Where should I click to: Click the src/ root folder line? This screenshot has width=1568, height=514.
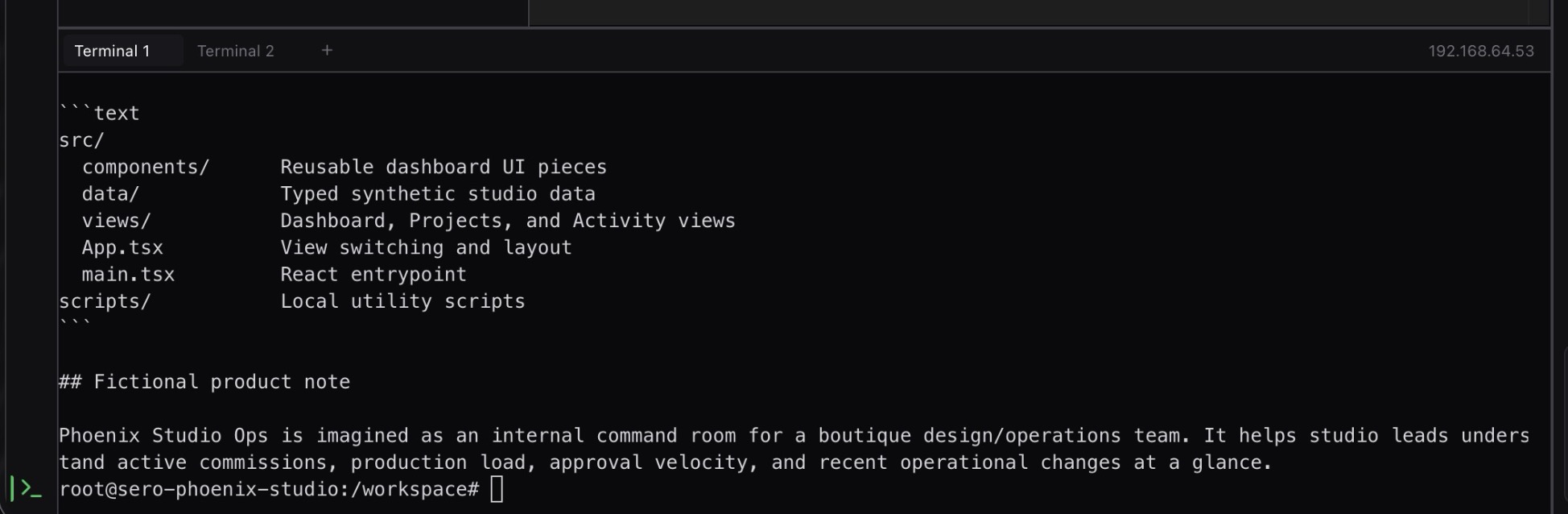click(x=81, y=140)
